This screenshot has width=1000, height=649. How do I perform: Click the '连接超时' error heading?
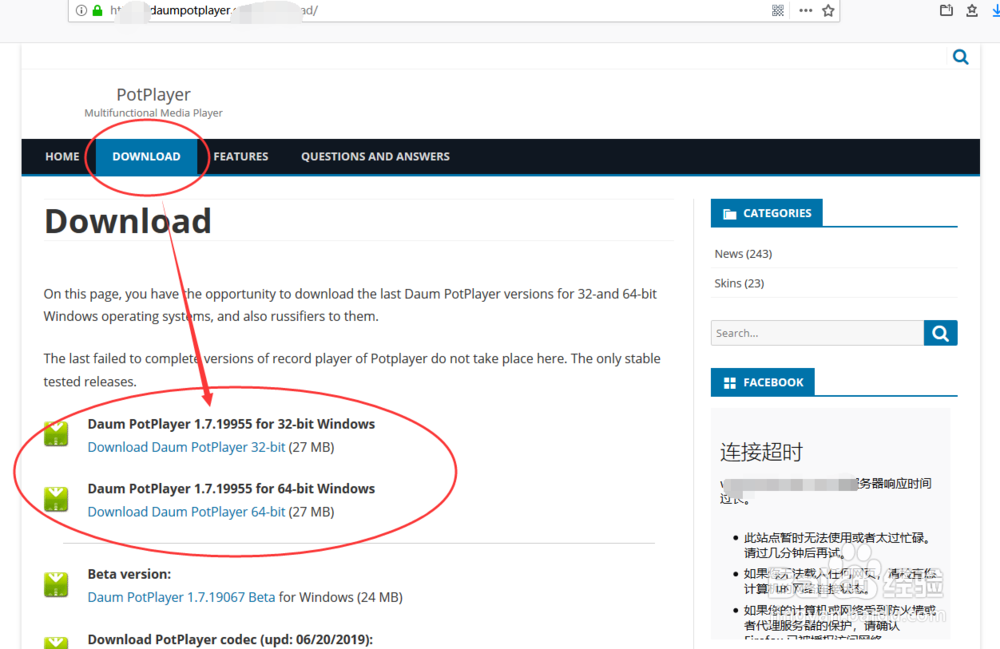[x=761, y=452]
